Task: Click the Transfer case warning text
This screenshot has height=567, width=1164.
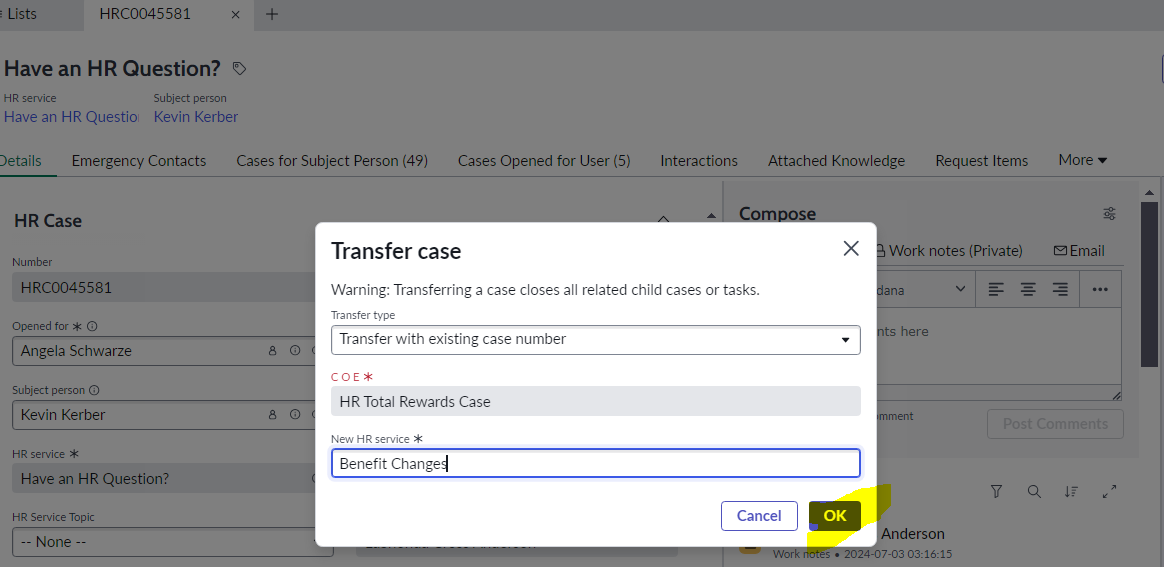Action: (545, 289)
